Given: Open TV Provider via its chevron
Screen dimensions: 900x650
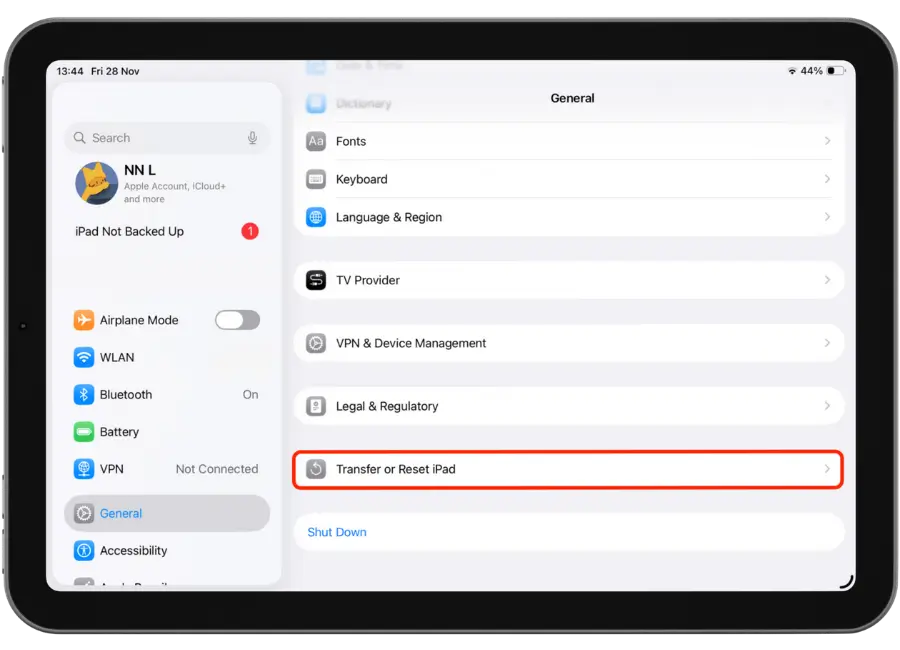Looking at the screenshot, I should [827, 280].
